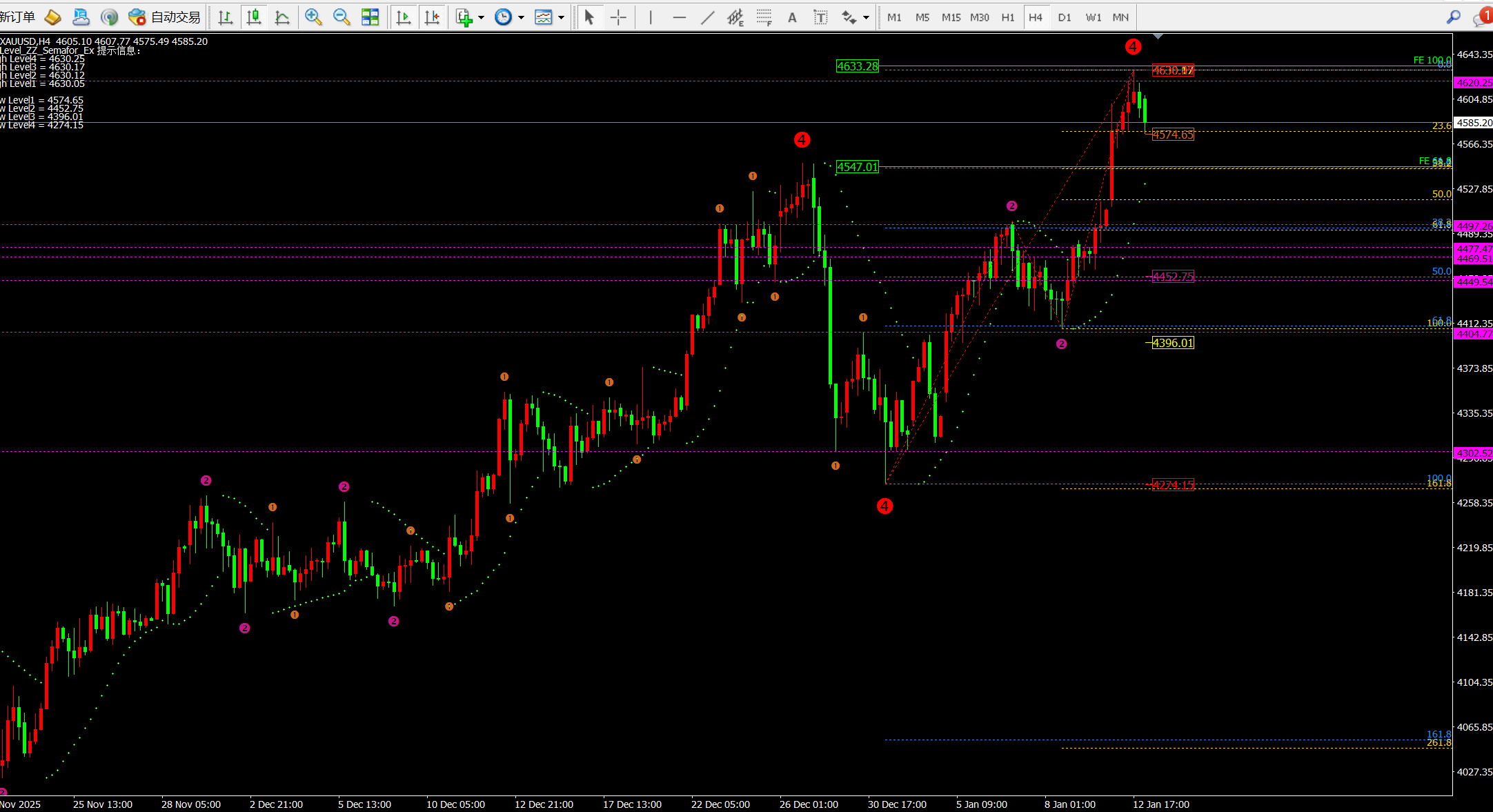This screenshot has width=1493, height=812.
Task: Select the vertical line drawing tool
Action: click(651, 17)
